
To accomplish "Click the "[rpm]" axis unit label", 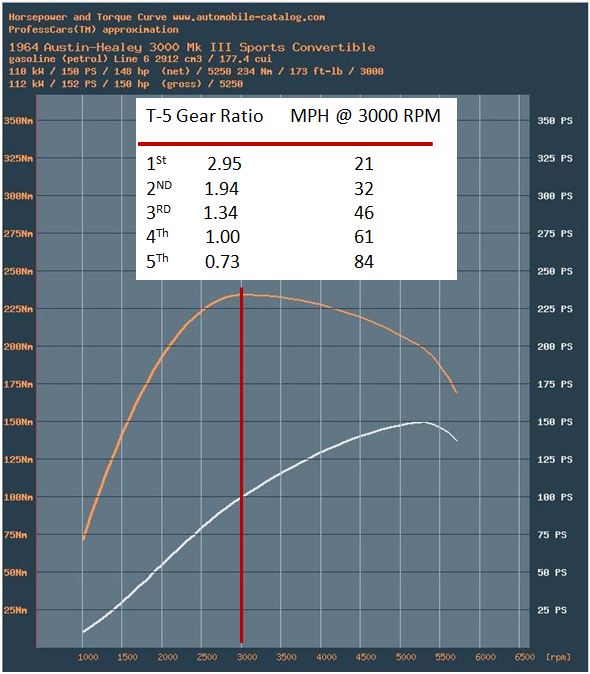I will (x=558, y=657).
